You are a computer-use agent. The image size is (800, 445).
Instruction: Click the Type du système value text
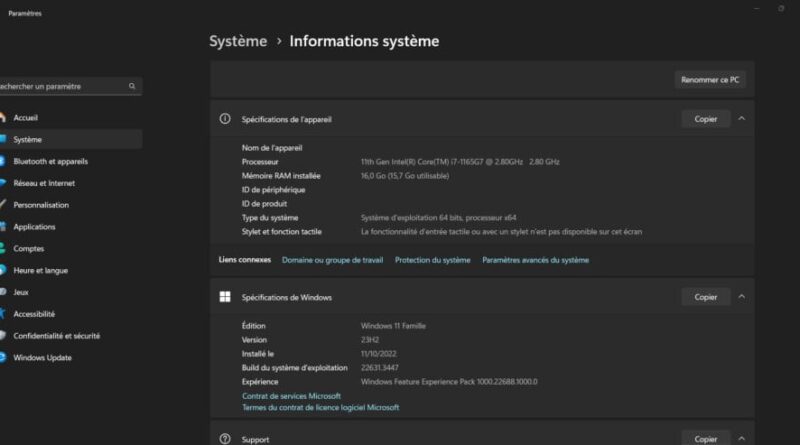pos(439,218)
